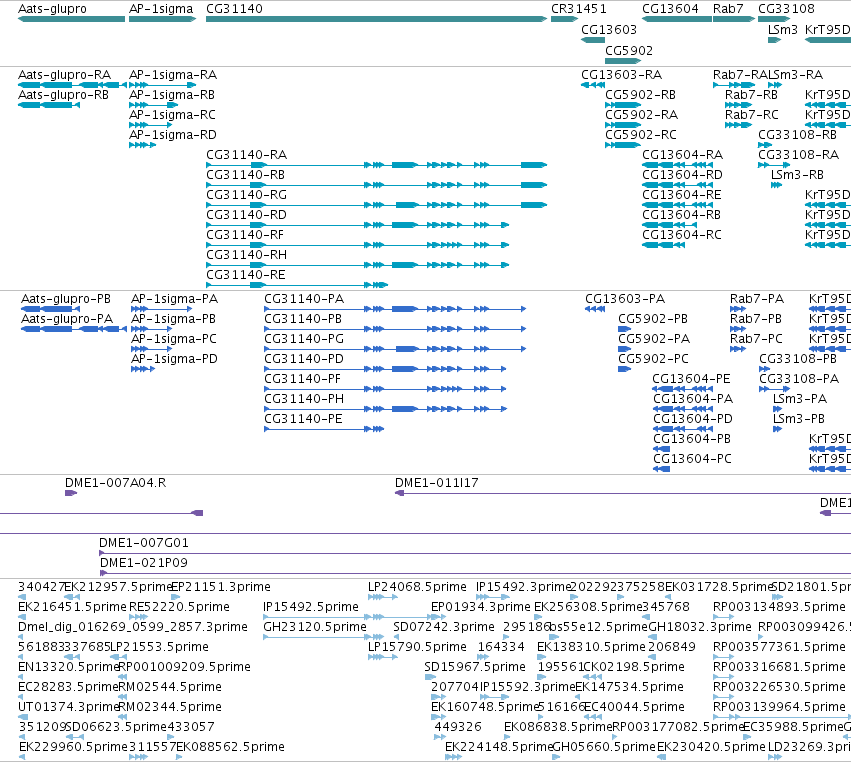Click the Aats-glupro gene label
This screenshot has height=762, width=851.
[x=52, y=9]
